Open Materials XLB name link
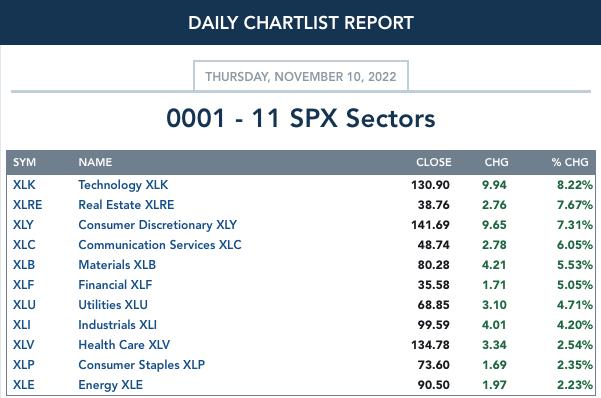The height and width of the screenshot is (398, 601). [x=117, y=265]
